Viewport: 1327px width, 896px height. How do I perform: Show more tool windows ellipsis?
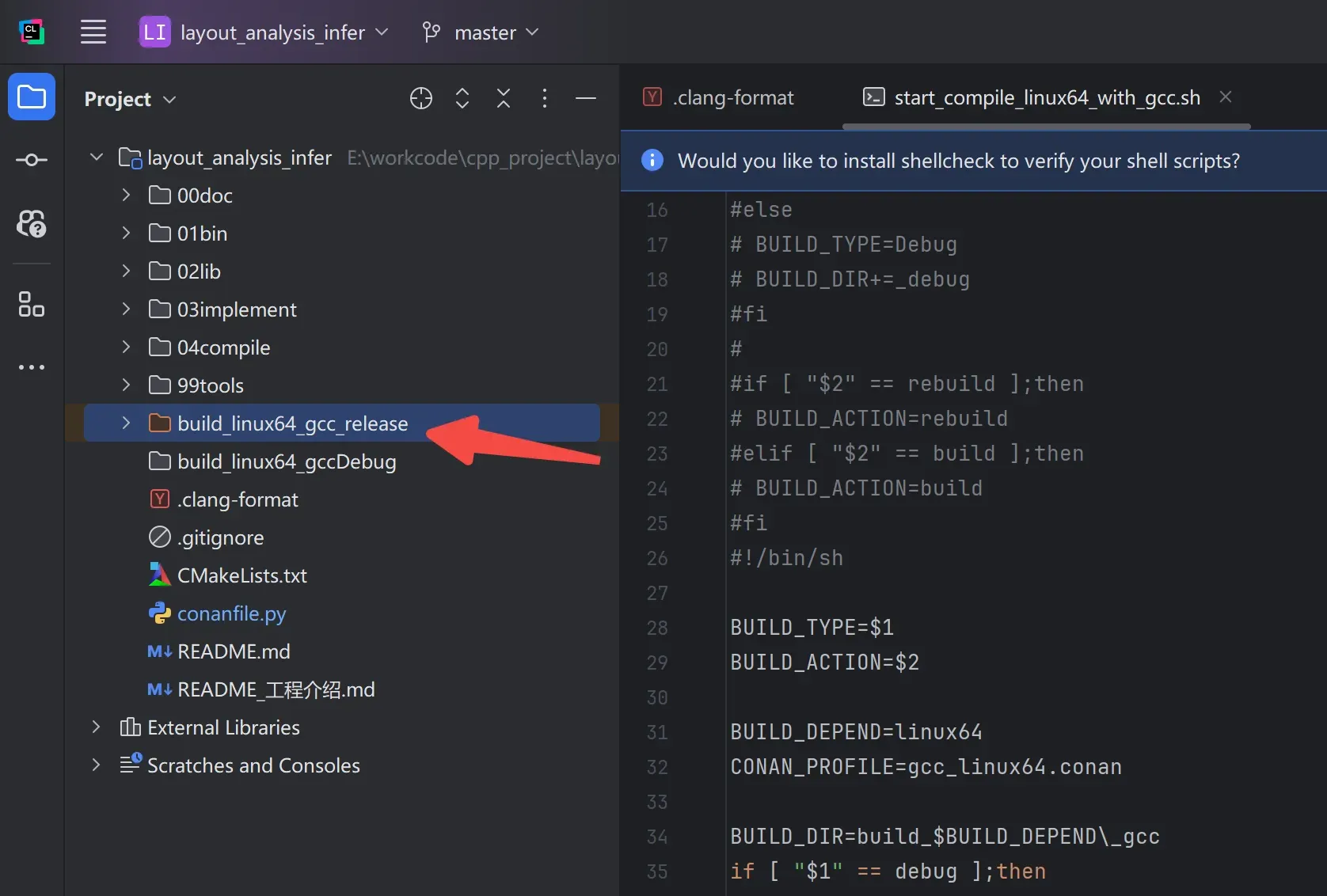(x=32, y=367)
